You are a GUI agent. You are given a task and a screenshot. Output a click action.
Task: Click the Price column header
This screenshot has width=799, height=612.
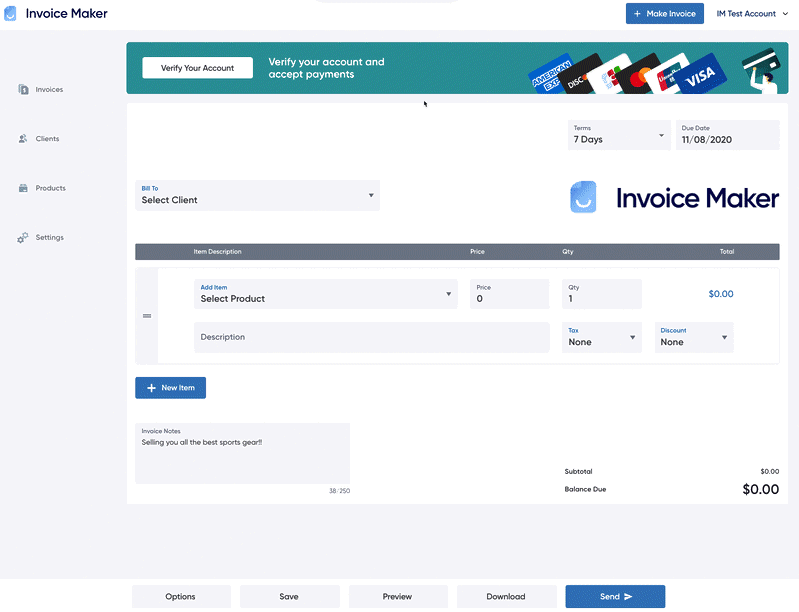point(477,252)
